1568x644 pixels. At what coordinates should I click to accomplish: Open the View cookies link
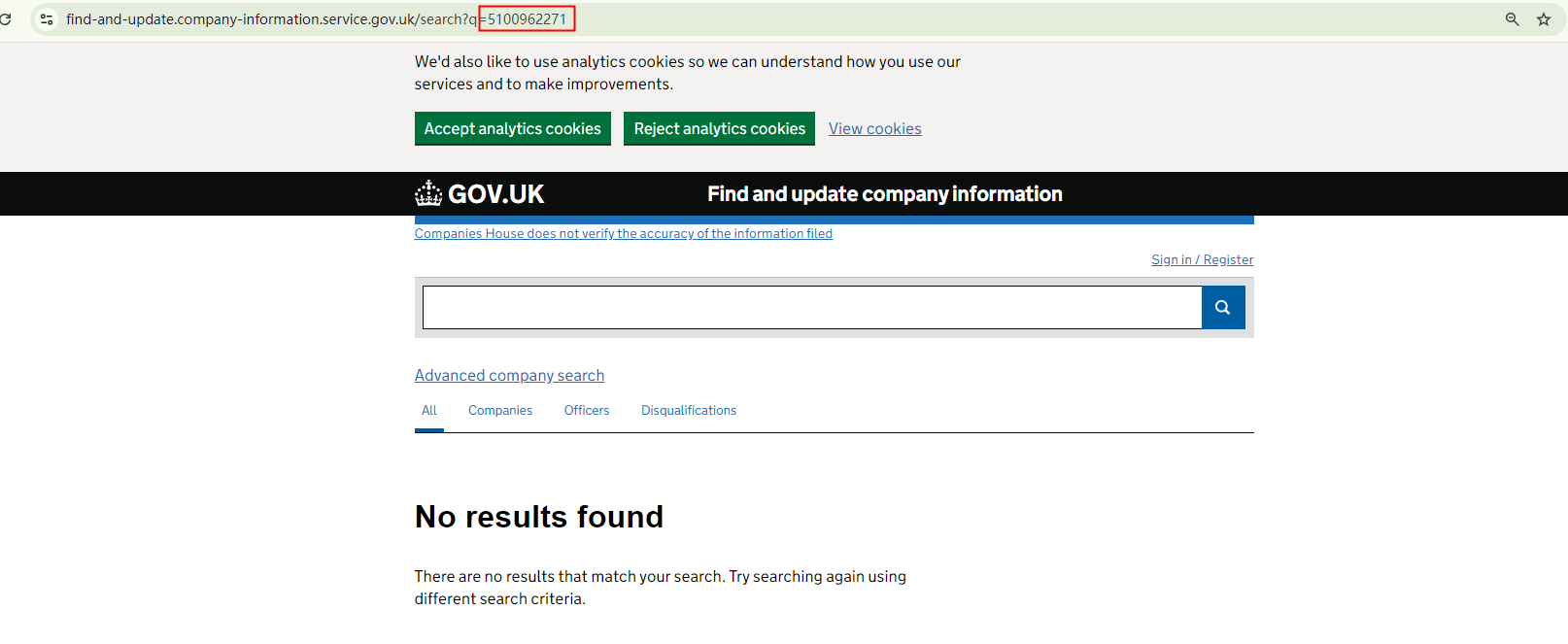tap(875, 129)
